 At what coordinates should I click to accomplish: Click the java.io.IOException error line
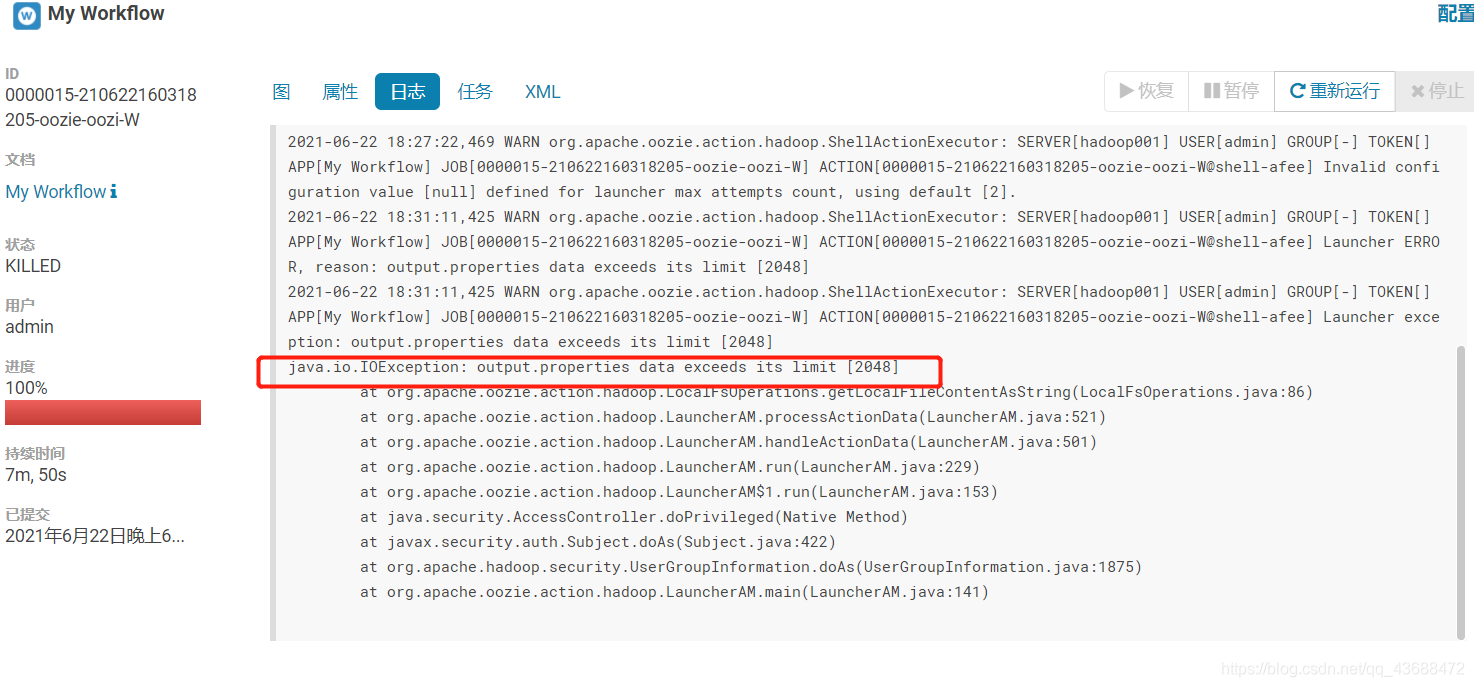(594, 367)
